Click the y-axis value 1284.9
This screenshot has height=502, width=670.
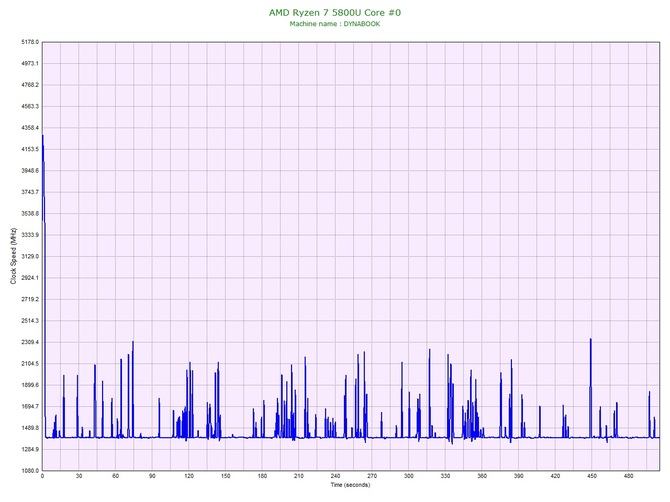30,449
